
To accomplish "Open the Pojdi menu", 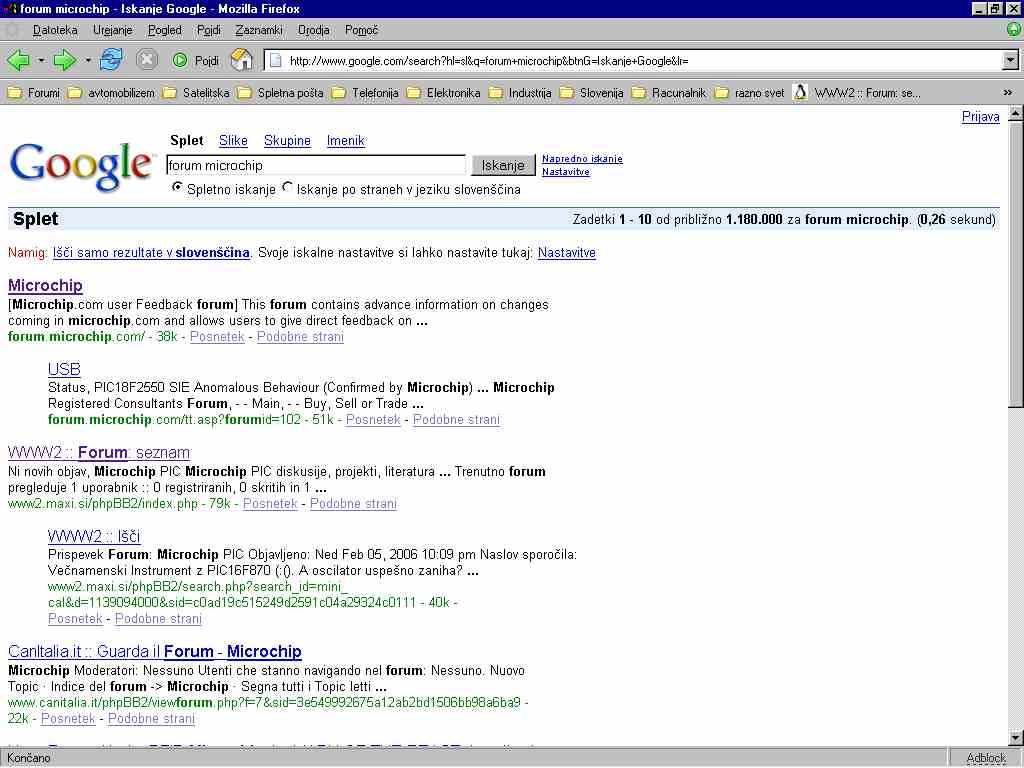I will click(209, 30).
